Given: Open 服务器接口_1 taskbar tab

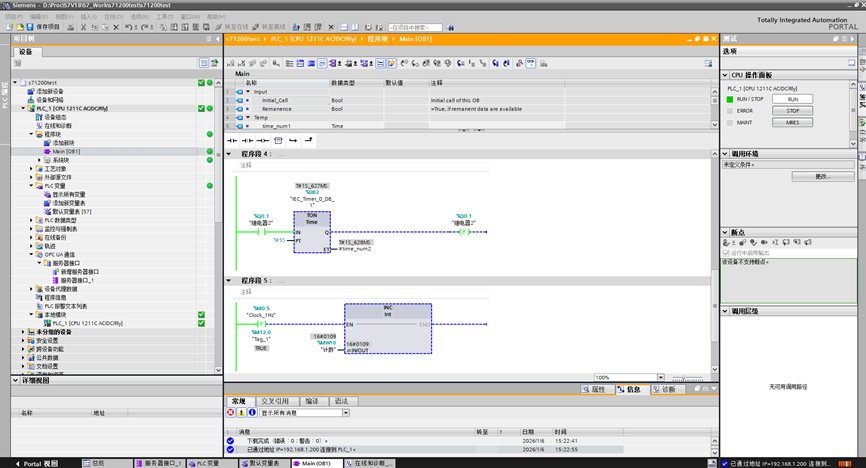Looking at the screenshot, I should [x=159, y=464].
